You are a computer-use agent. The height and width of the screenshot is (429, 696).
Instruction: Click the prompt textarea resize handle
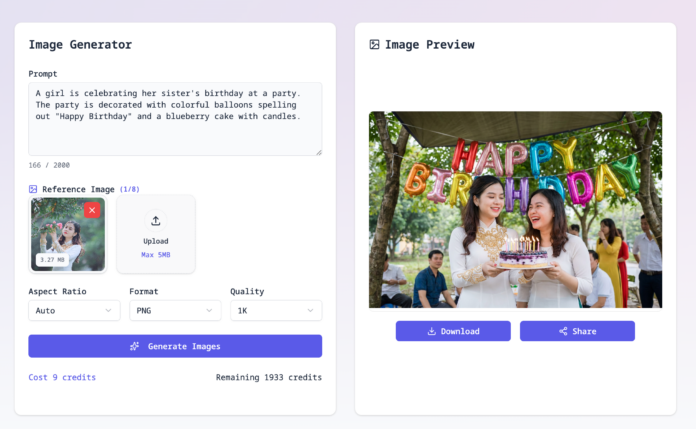318,152
